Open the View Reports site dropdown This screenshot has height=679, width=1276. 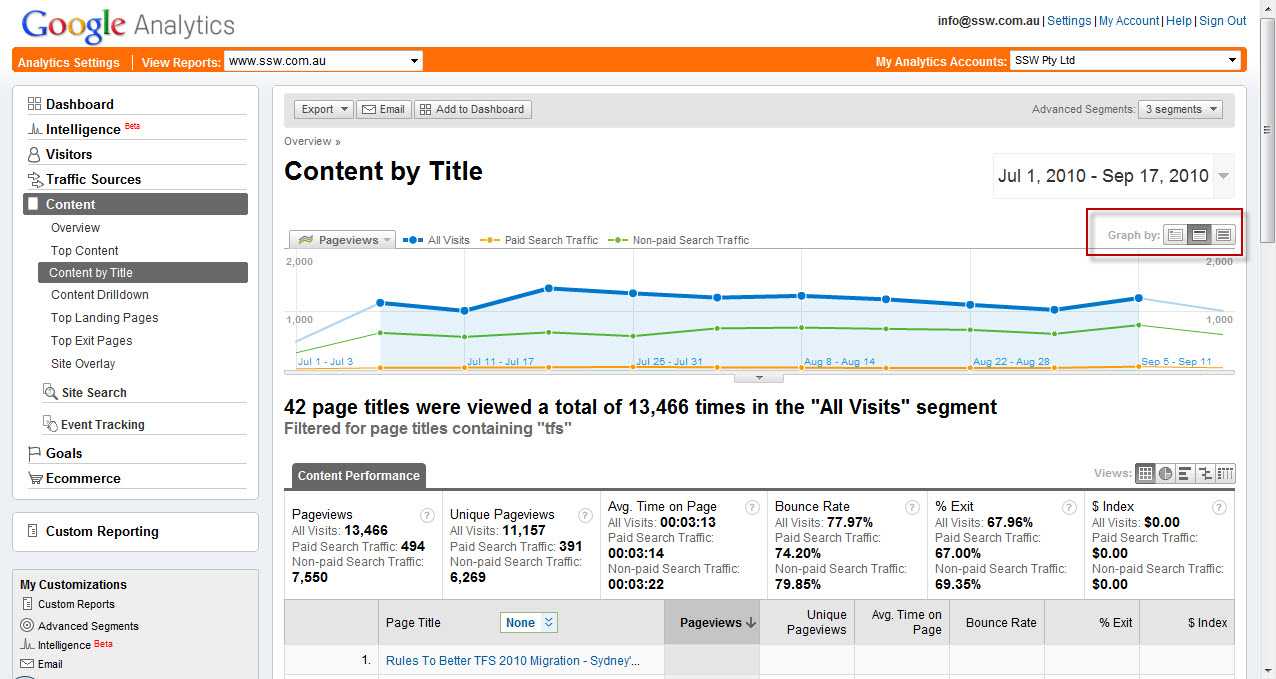click(x=323, y=61)
